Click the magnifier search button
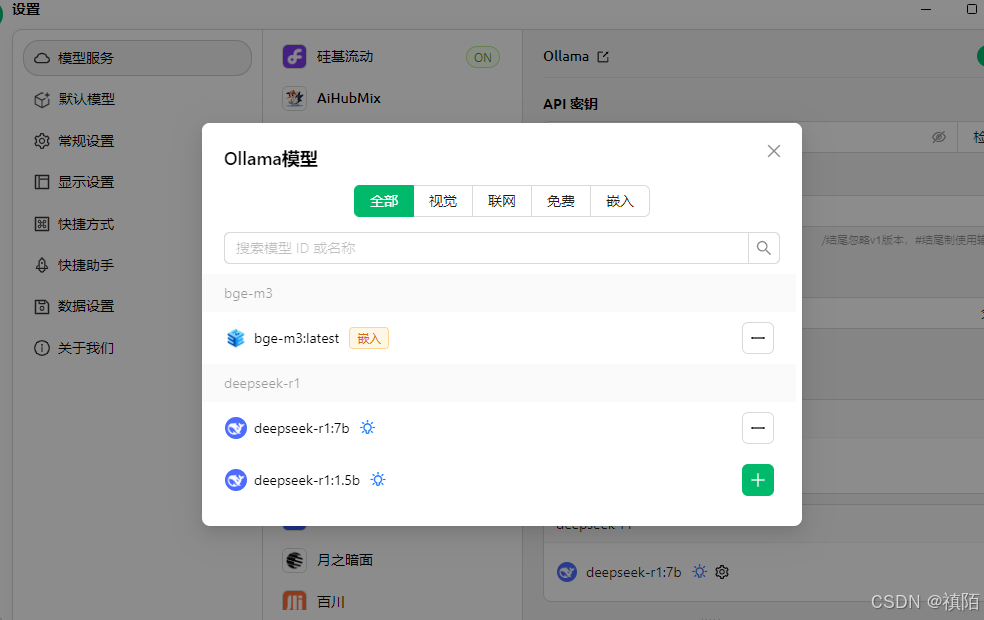Viewport: 984px width, 620px height. coord(764,248)
